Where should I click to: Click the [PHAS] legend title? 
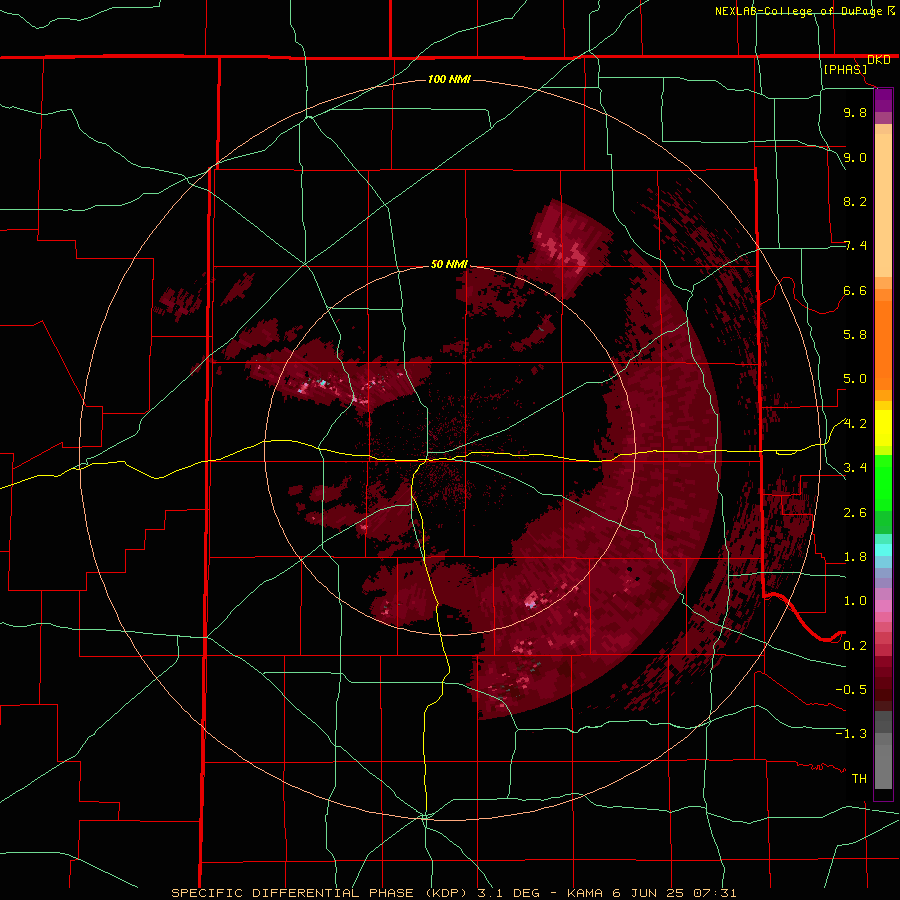tap(845, 69)
